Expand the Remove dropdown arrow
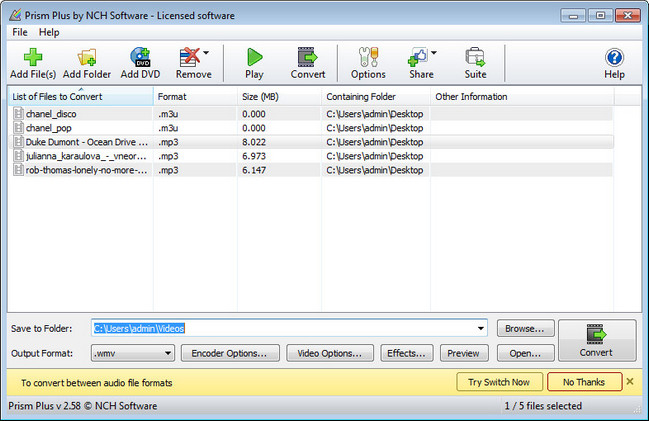Viewport: 649px width, 421px height. (x=206, y=52)
